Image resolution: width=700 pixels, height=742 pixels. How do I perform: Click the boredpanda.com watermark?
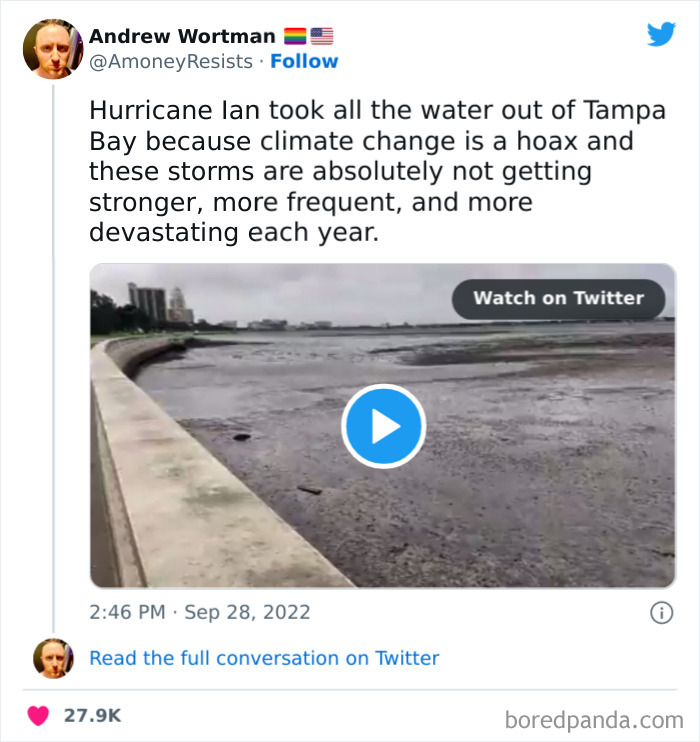point(594,719)
